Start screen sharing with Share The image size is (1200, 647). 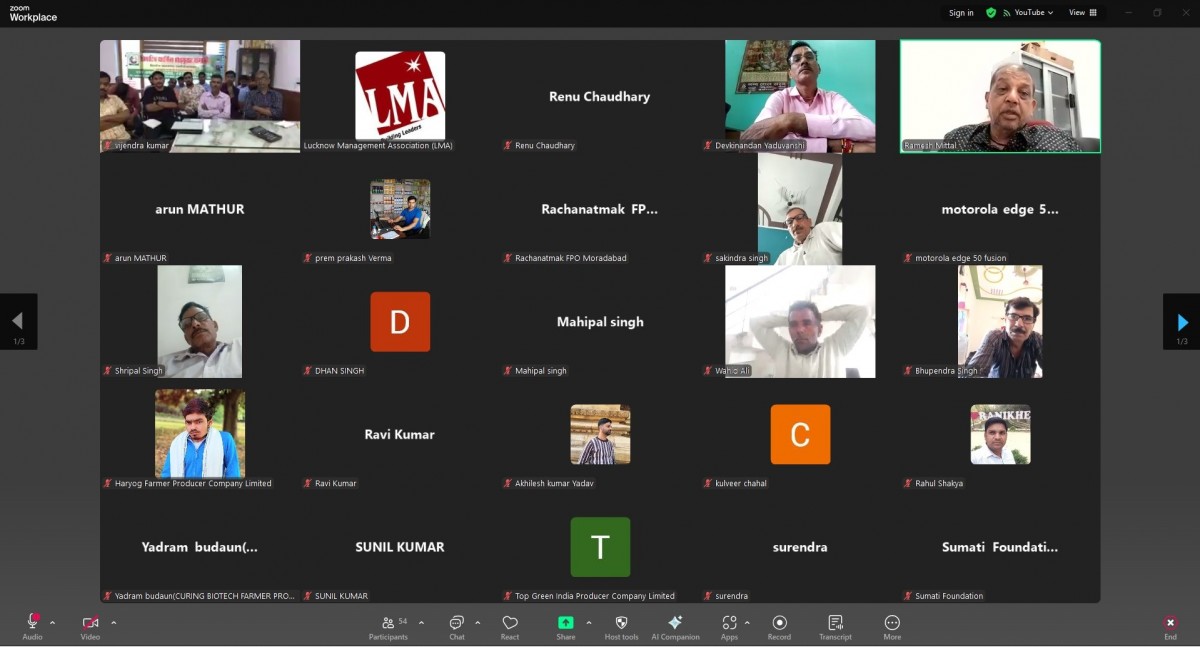click(x=566, y=626)
